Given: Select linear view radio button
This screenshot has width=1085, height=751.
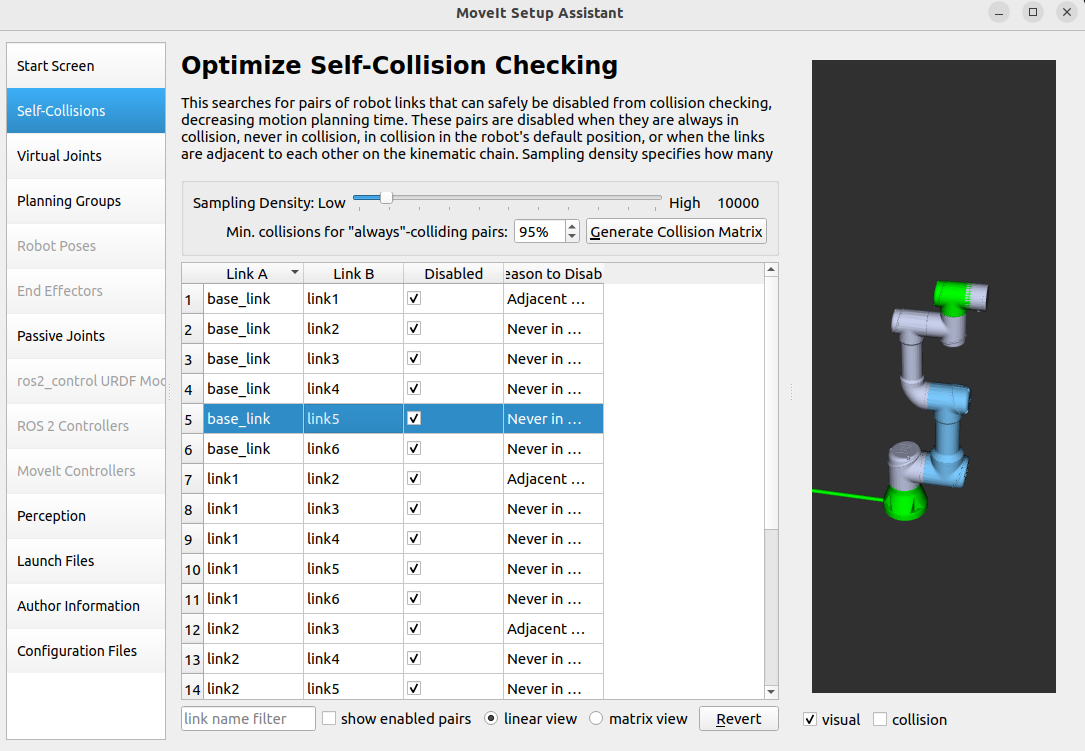Looking at the screenshot, I should click(491, 718).
